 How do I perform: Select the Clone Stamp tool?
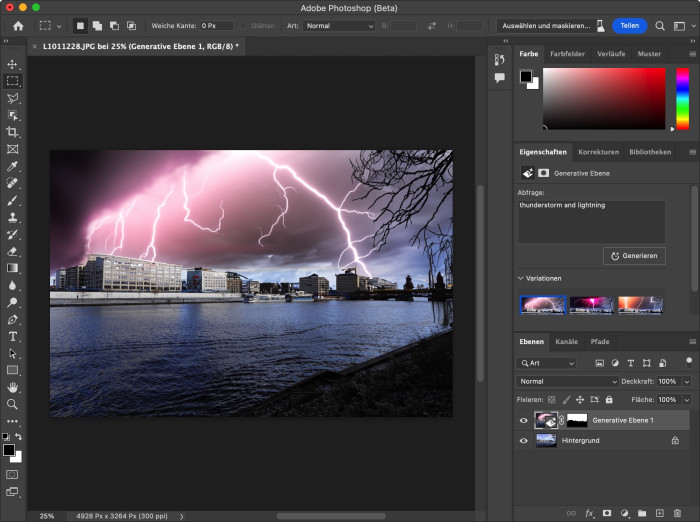(x=12, y=217)
